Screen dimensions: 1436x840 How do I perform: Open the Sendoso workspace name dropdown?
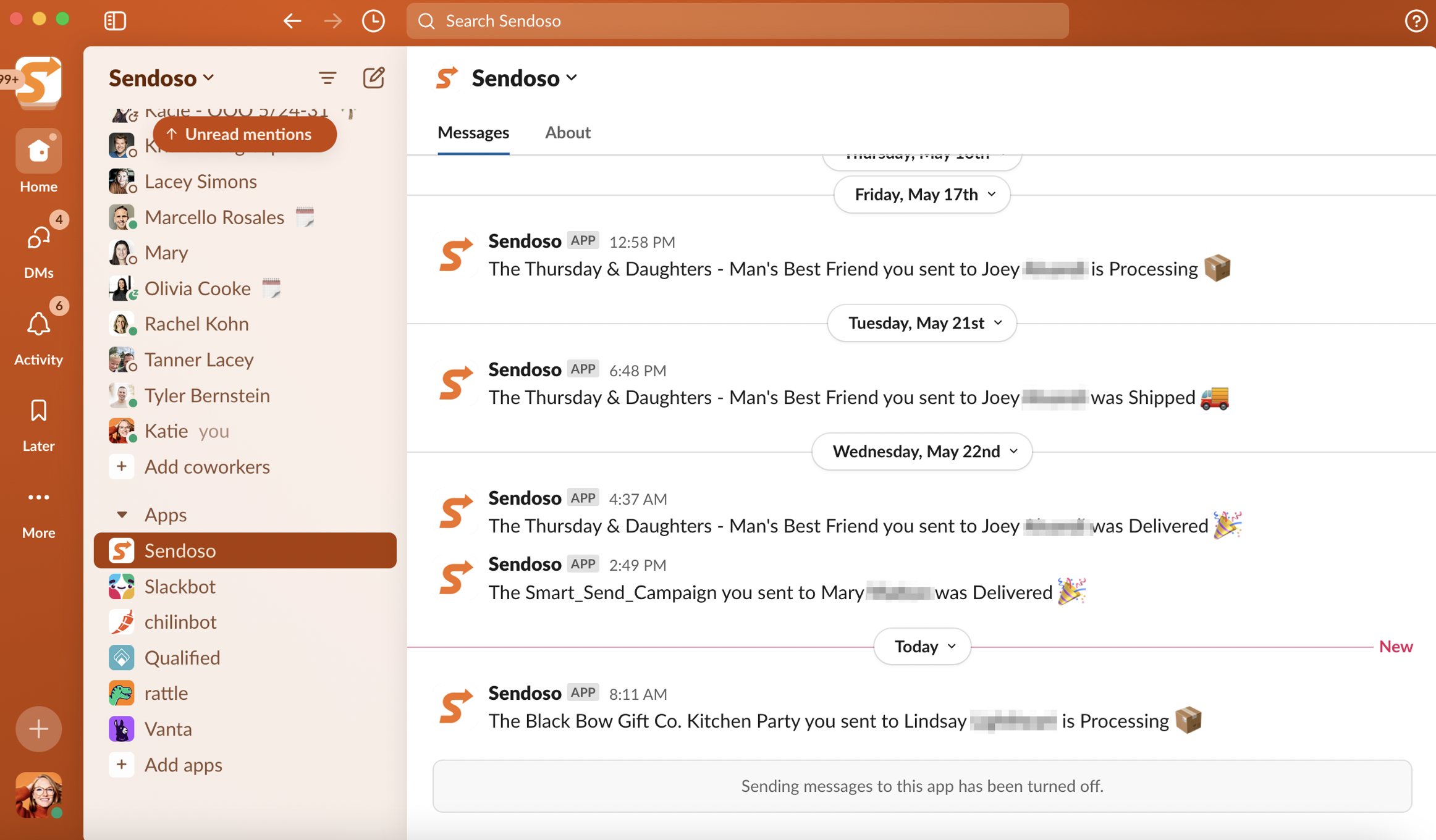click(161, 78)
